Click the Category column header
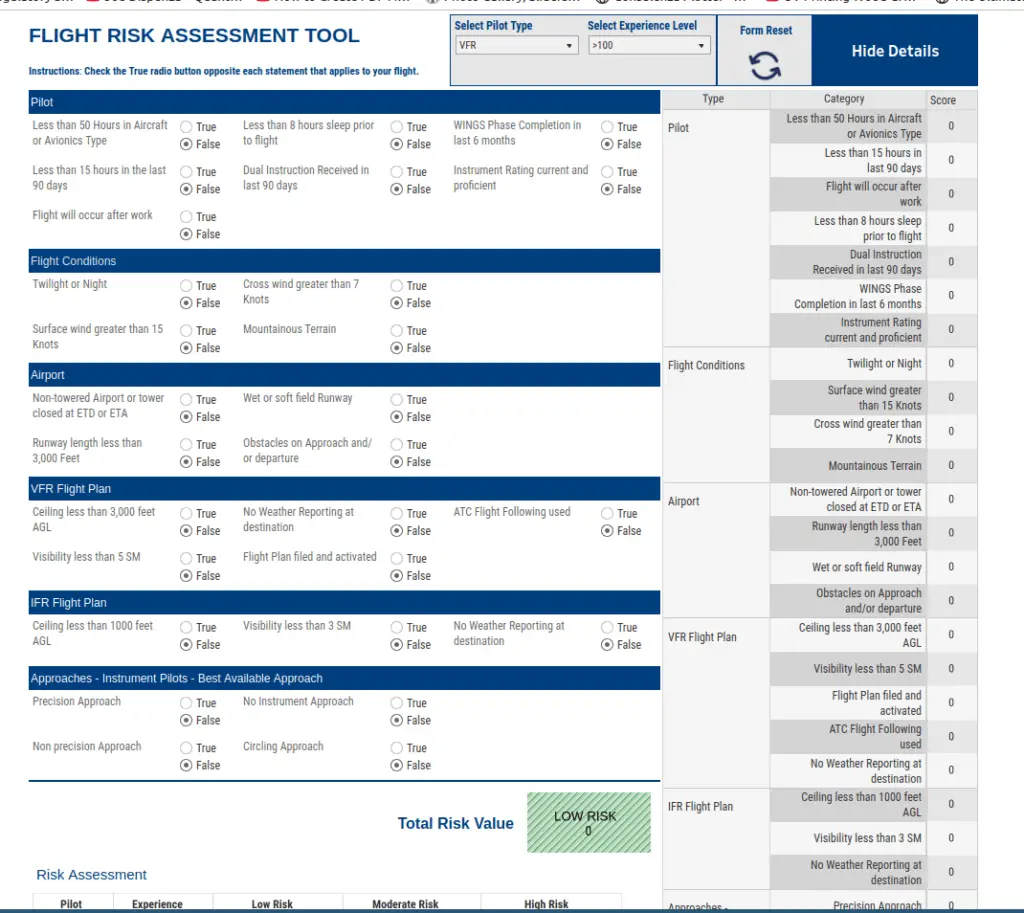Screen dimensions: 1024x913 (x=844, y=99)
